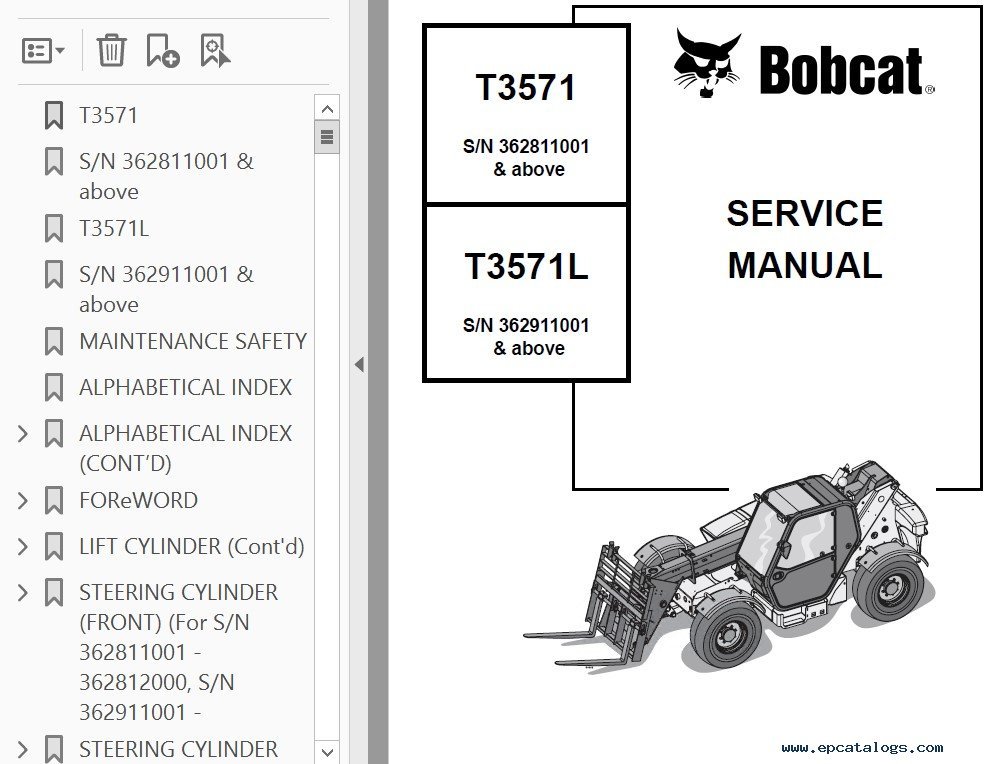
Task: Expand the FOReWORD bookmark
Action: [23, 500]
